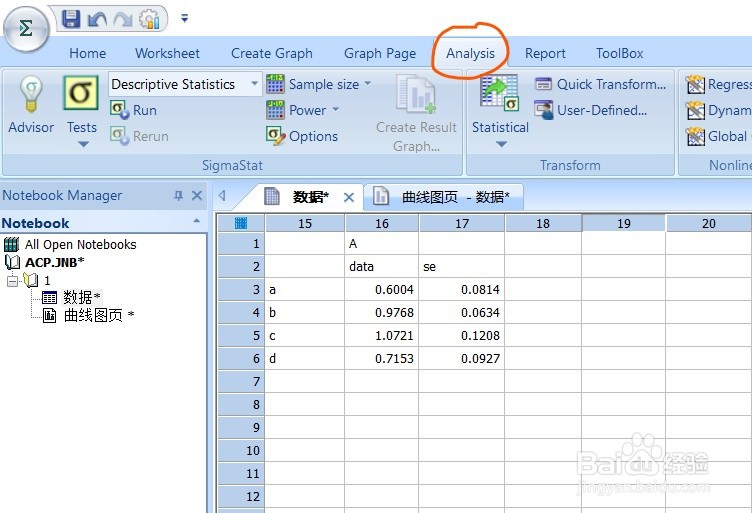Screen dimensions: 752x513
Task: Select row 7 header
Action: (x=241, y=382)
